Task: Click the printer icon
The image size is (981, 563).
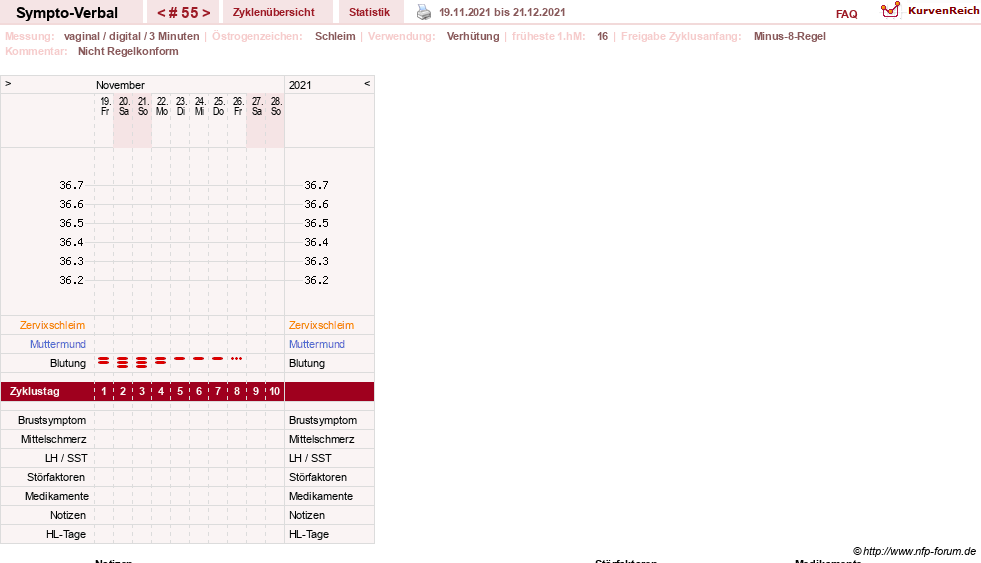Action: (x=424, y=12)
